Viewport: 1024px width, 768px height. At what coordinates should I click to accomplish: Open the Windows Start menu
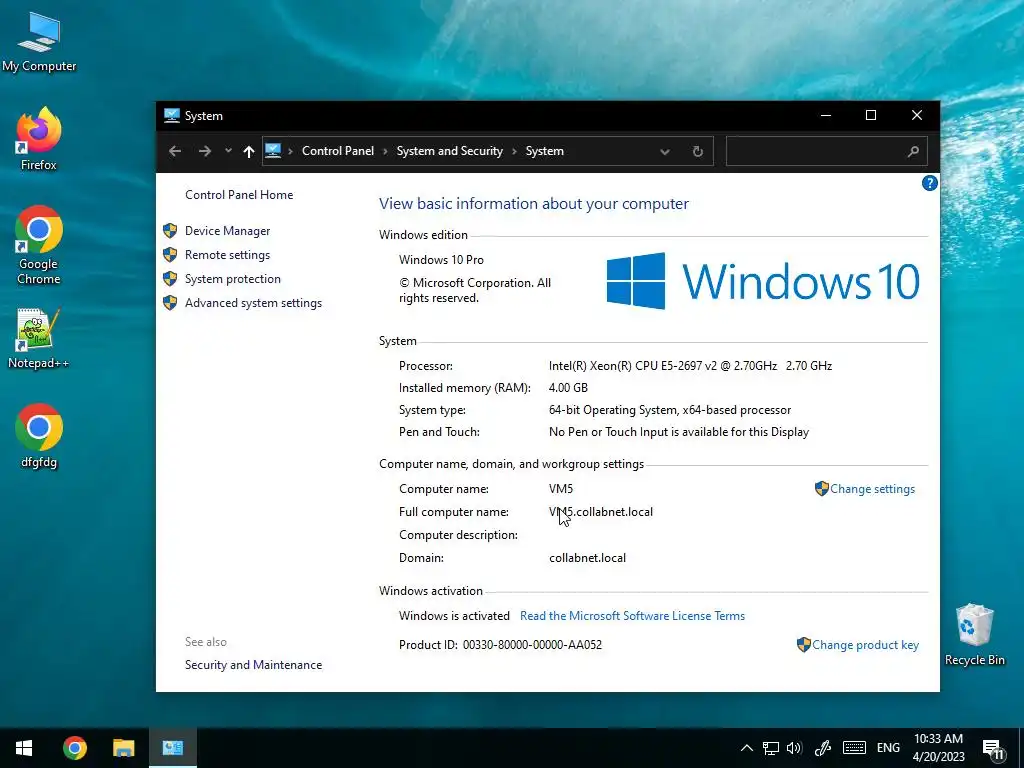coord(24,748)
